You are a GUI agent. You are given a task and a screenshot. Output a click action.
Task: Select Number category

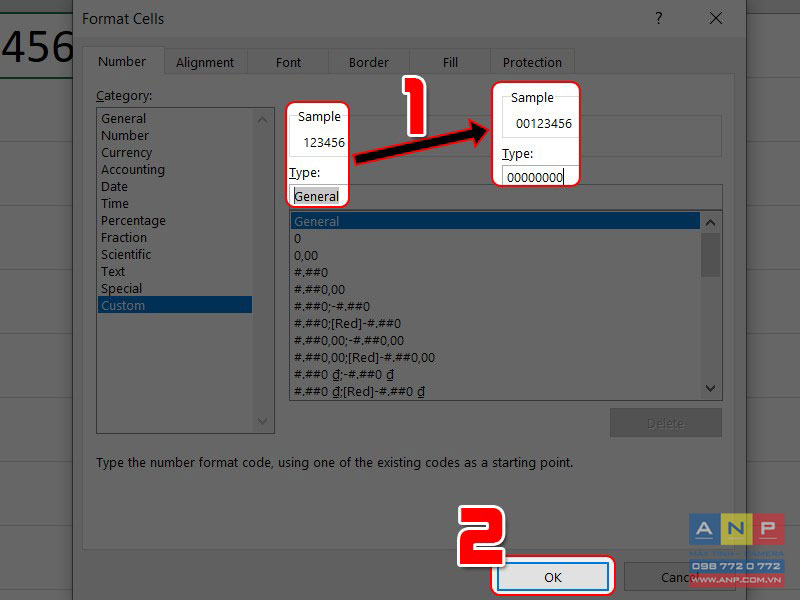tap(174, 135)
